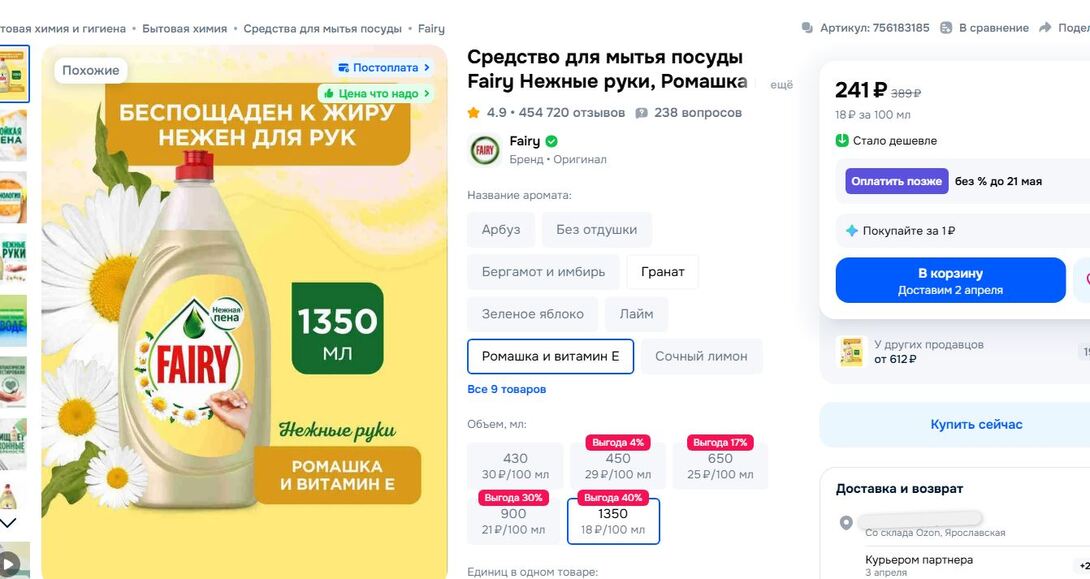The width and height of the screenshot is (1090, 579).
Task: Add the product to cart with В корзину
Action: pyautogui.click(x=950, y=280)
